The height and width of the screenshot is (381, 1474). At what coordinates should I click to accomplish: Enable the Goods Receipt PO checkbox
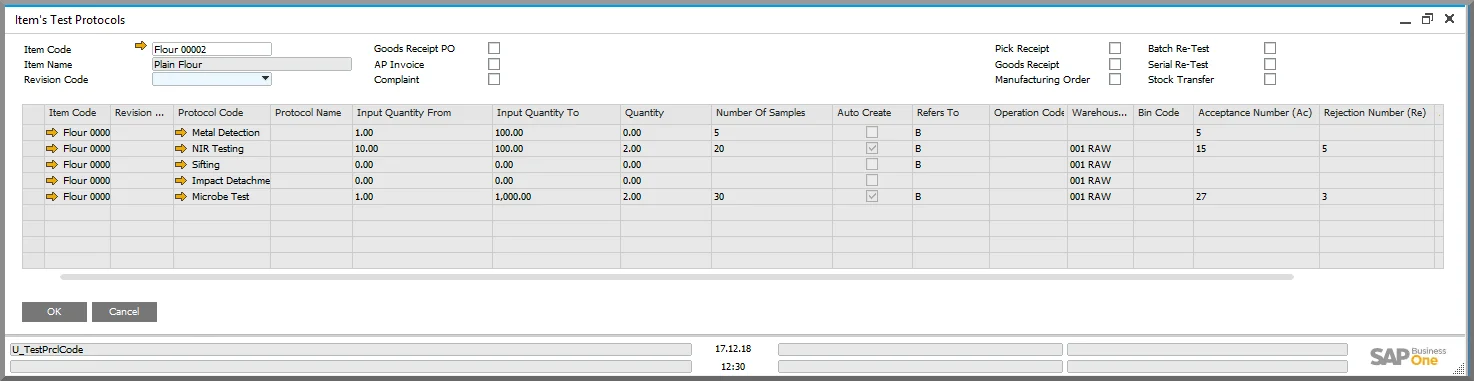(494, 48)
